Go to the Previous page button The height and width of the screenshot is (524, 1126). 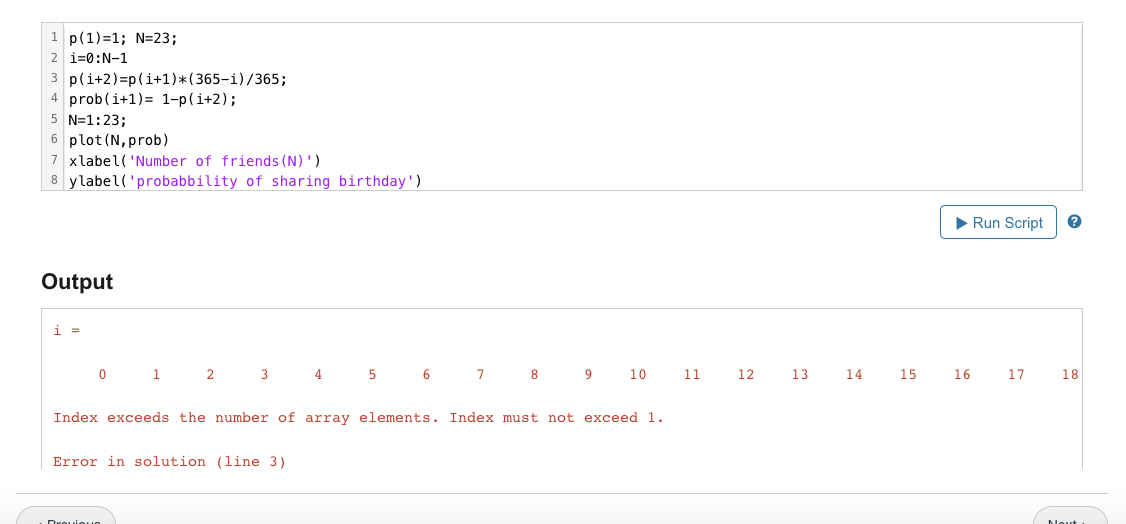tap(67, 518)
